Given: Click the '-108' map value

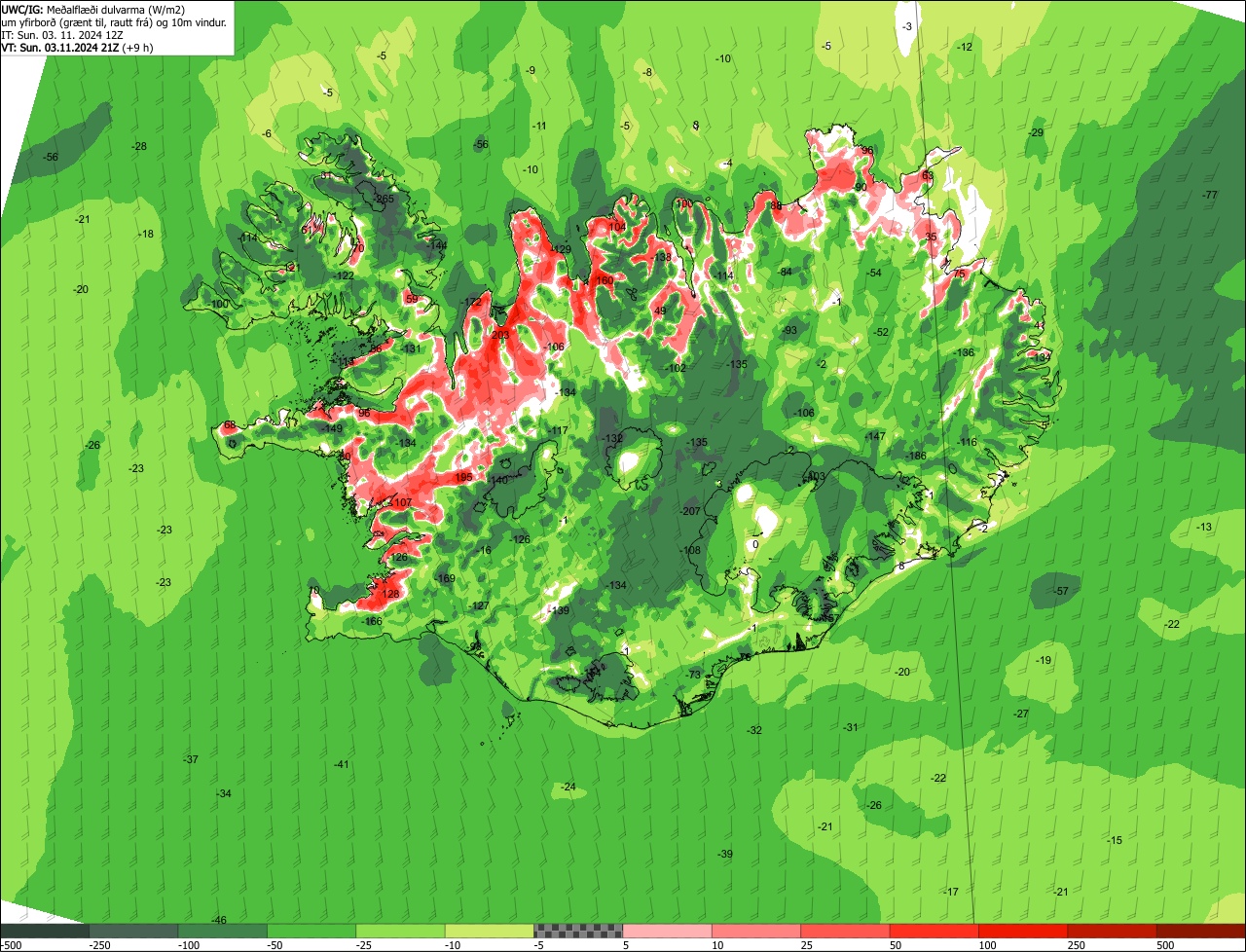Looking at the screenshot, I should pos(690,550).
